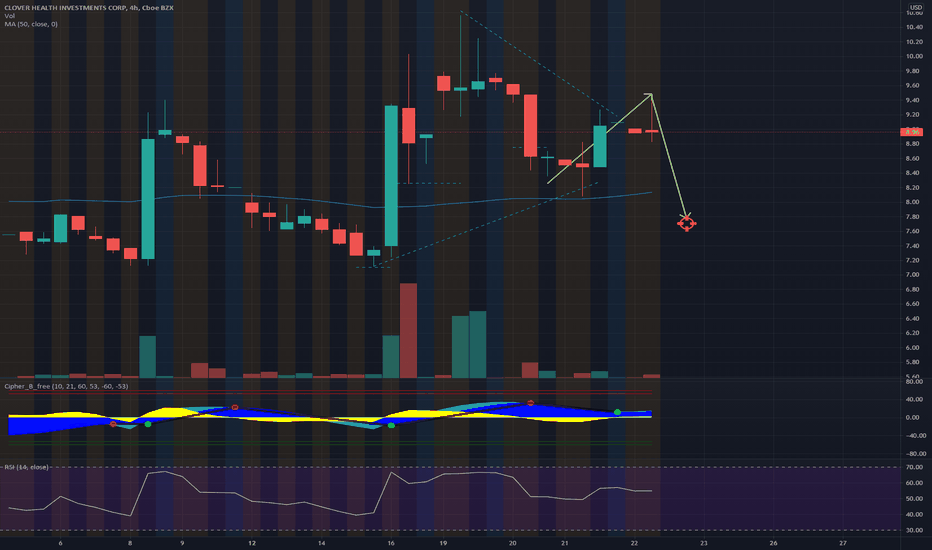Click the 30.00 RSI scale label

[x=914, y=530]
